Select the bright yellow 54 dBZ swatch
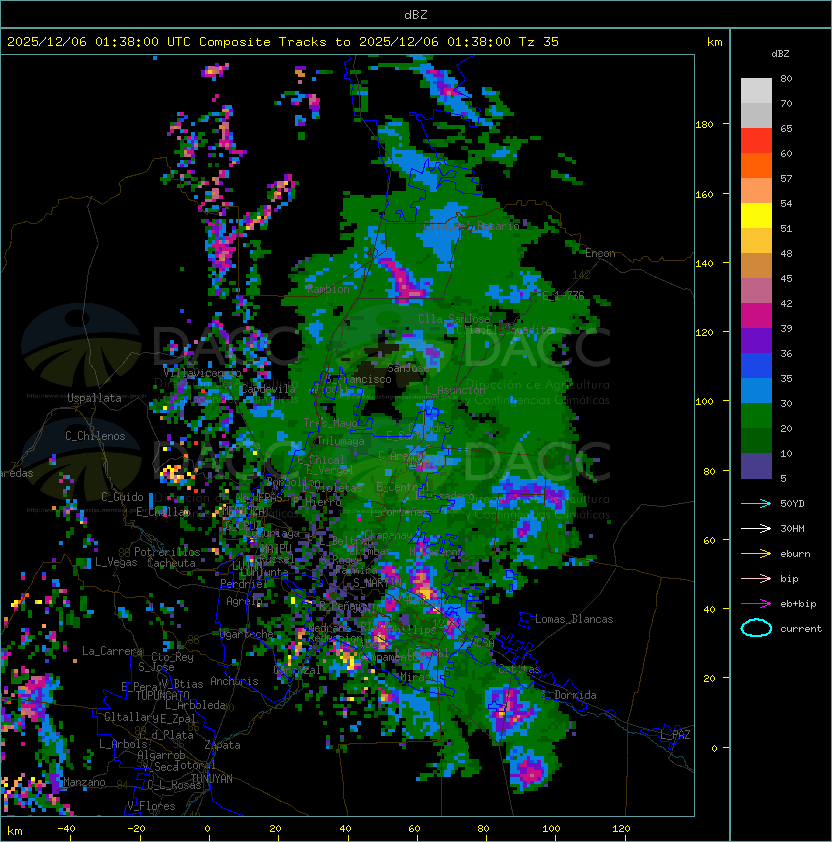Image resolution: width=832 pixels, height=842 pixels. [756, 216]
